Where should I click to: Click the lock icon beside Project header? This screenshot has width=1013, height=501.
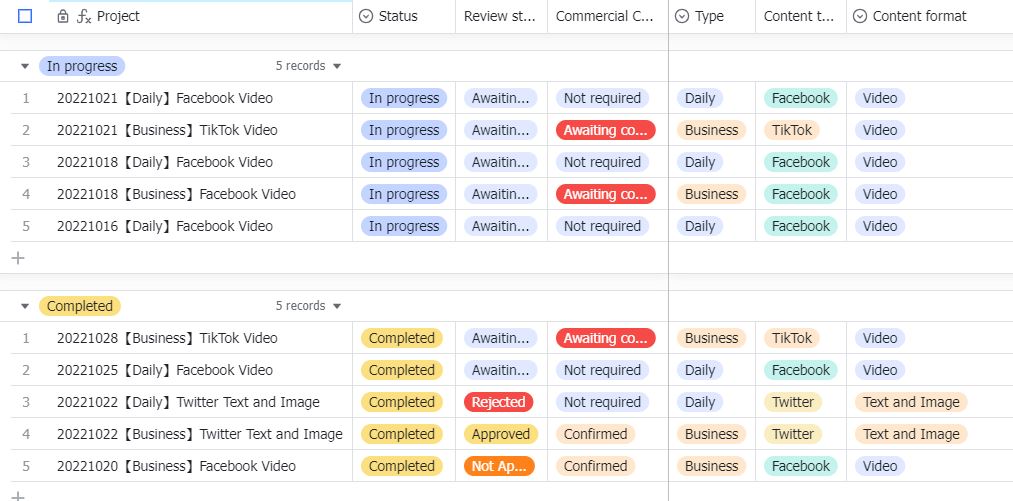coord(64,17)
